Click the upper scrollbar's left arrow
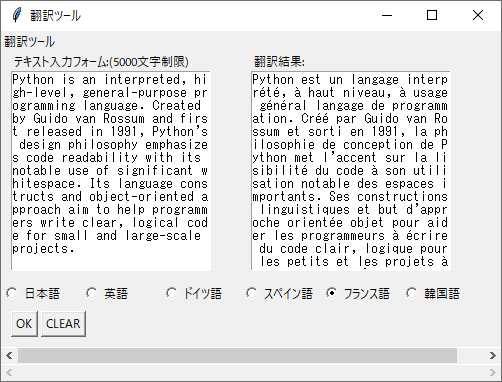Viewport: 502px width, 382px height. 9,355
